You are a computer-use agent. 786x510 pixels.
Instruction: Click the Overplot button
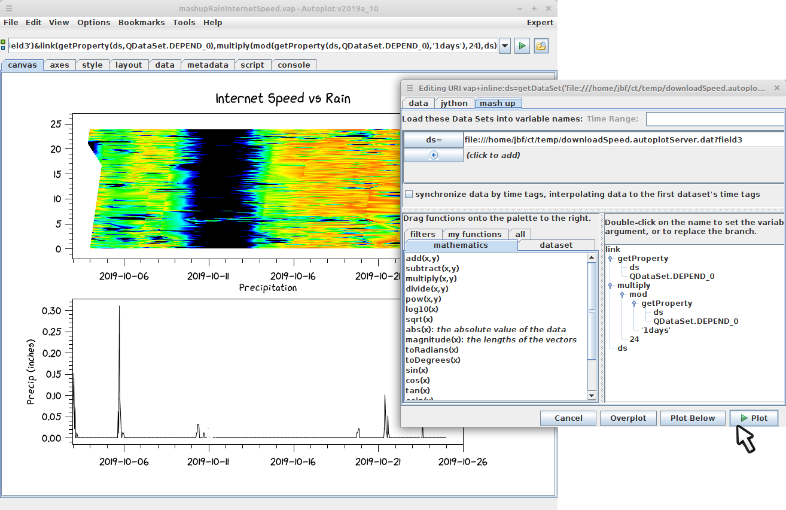(x=628, y=418)
